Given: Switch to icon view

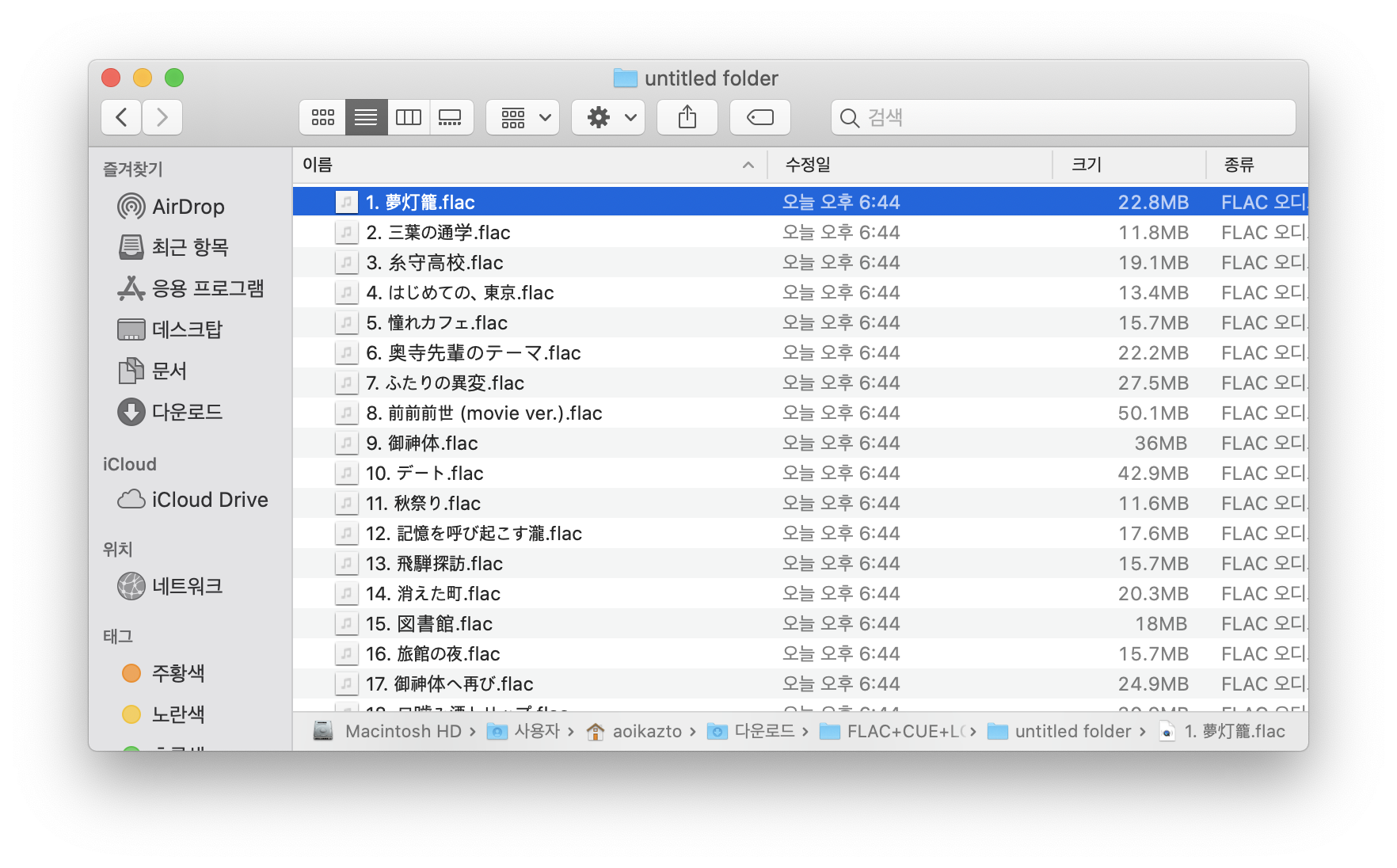Looking at the screenshot, I should tap(322, 117).
